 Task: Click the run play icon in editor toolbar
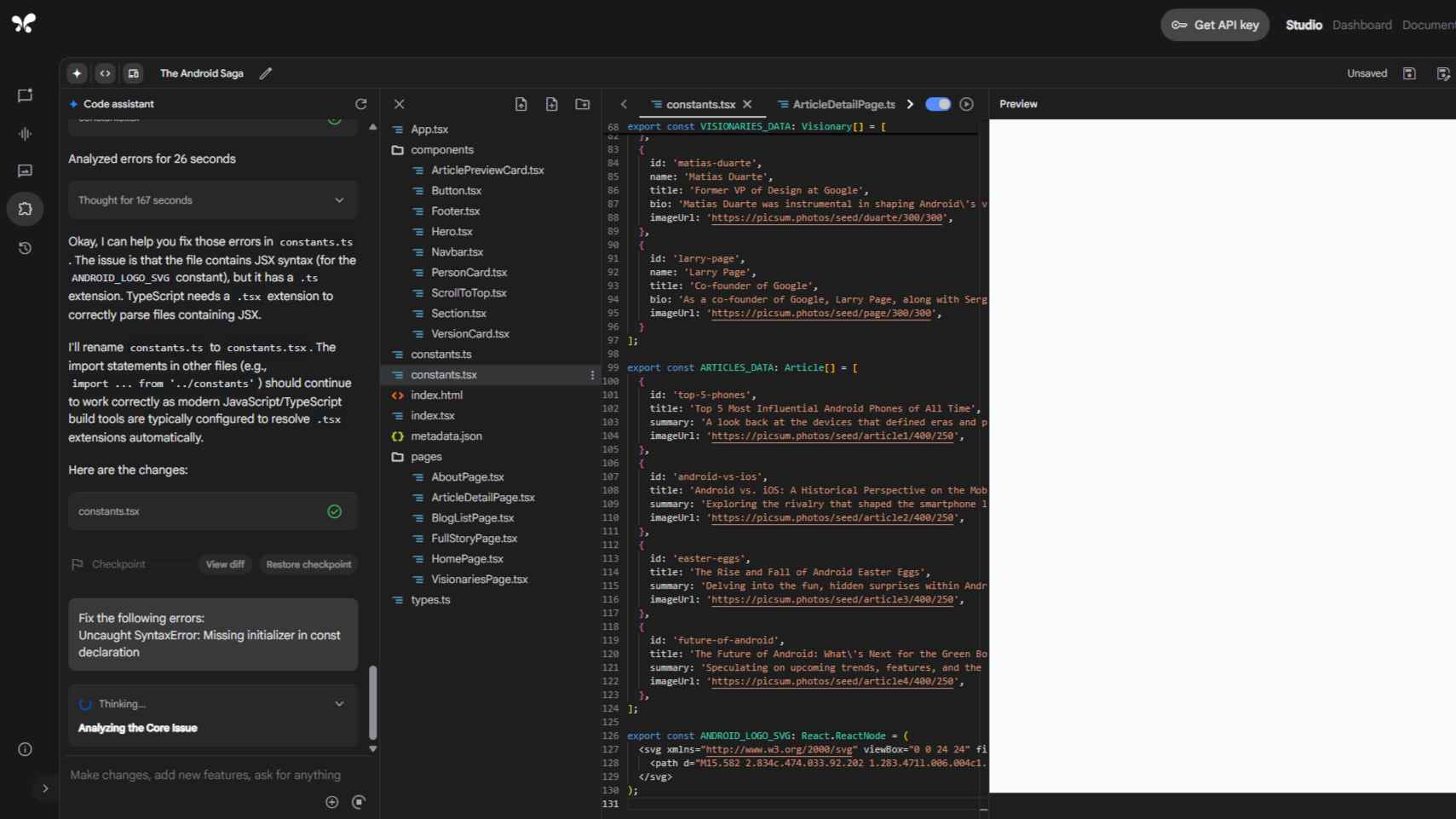point(966,104)
